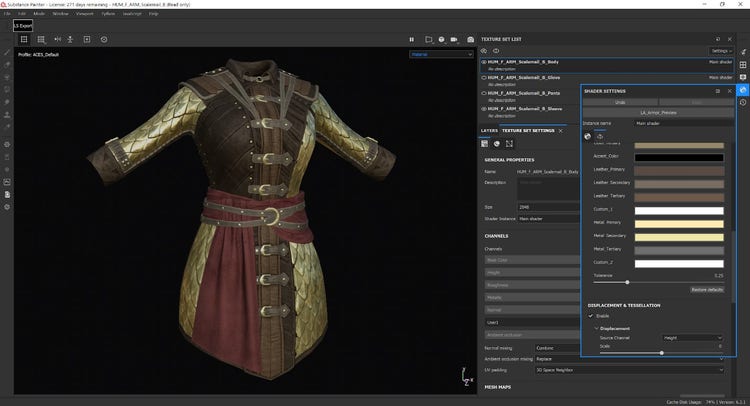
Task: Click the pause rendering icon
Action: pos(412,39)
